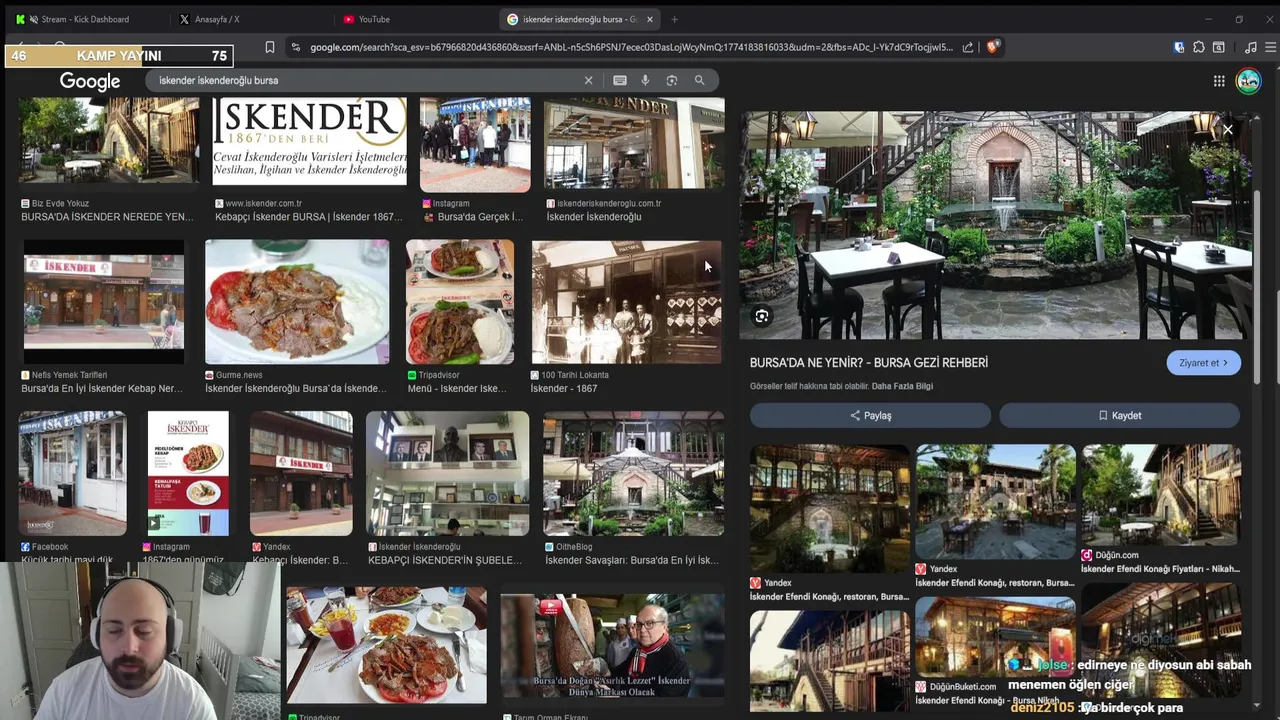This screenshot has width=1280, height=720.
Task: Open iskenderiskenderoglu.com.tr restaurant image
Action: (x=634, y=143)
